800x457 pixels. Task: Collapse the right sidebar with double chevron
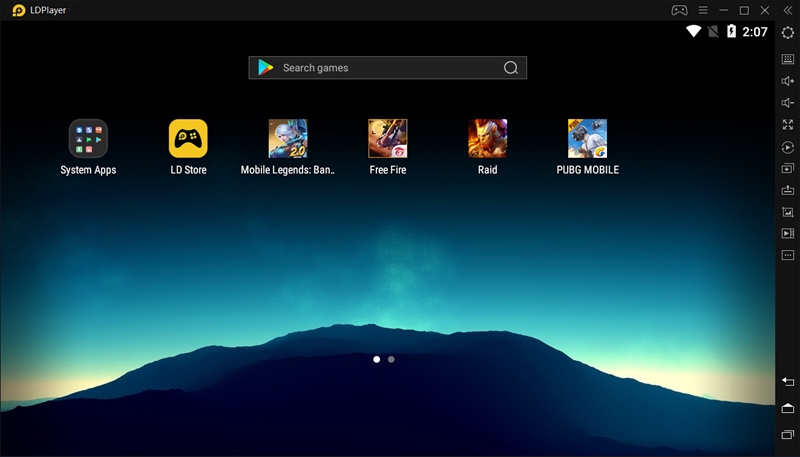[x=787, y=10]
